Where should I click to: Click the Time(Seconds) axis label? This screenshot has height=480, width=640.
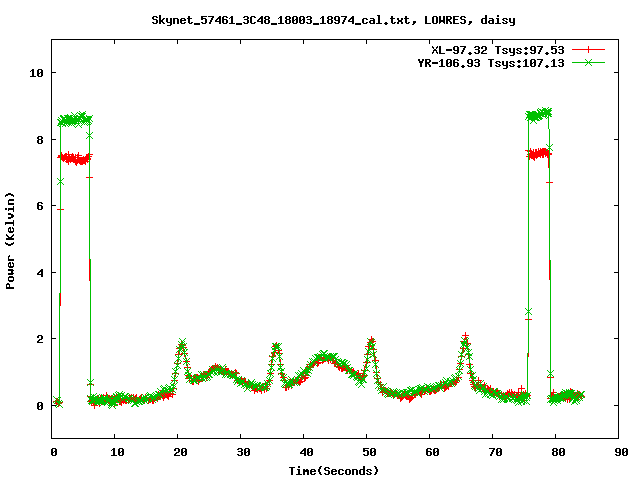pos(334,471)
